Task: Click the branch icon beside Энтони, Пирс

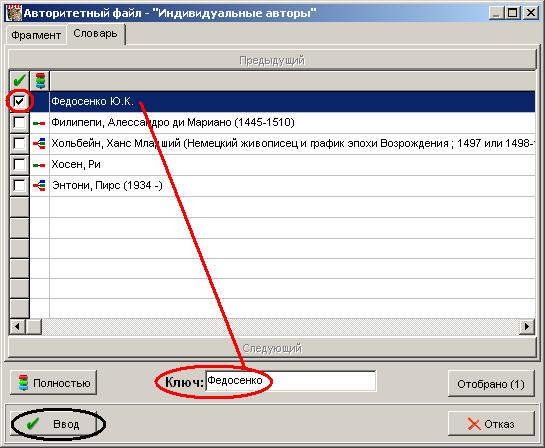Action: click(x=39, y=186)
